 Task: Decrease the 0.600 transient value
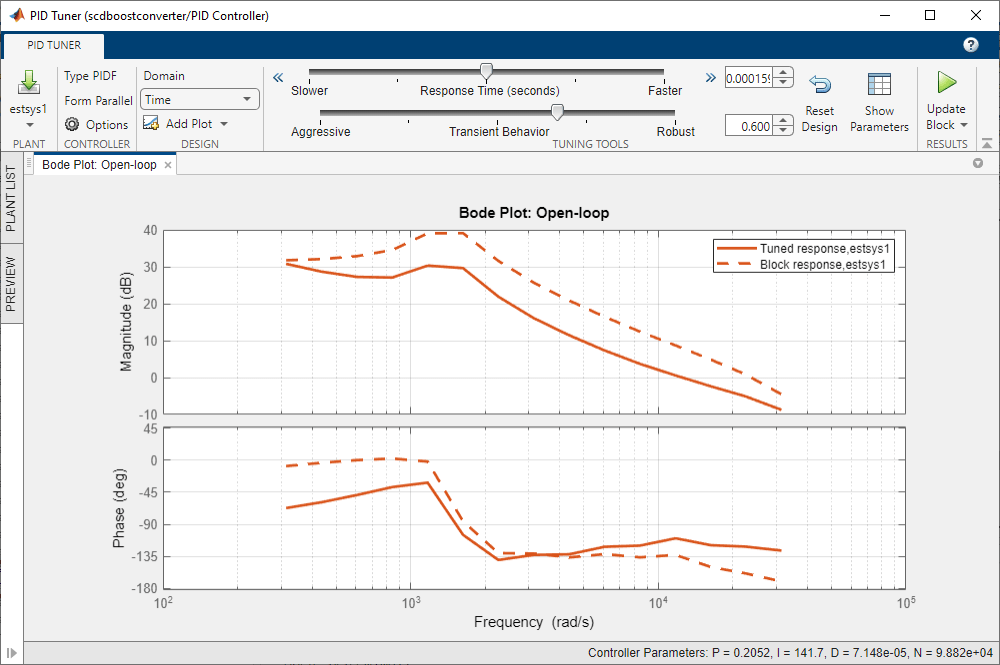[x=783, y=131]
